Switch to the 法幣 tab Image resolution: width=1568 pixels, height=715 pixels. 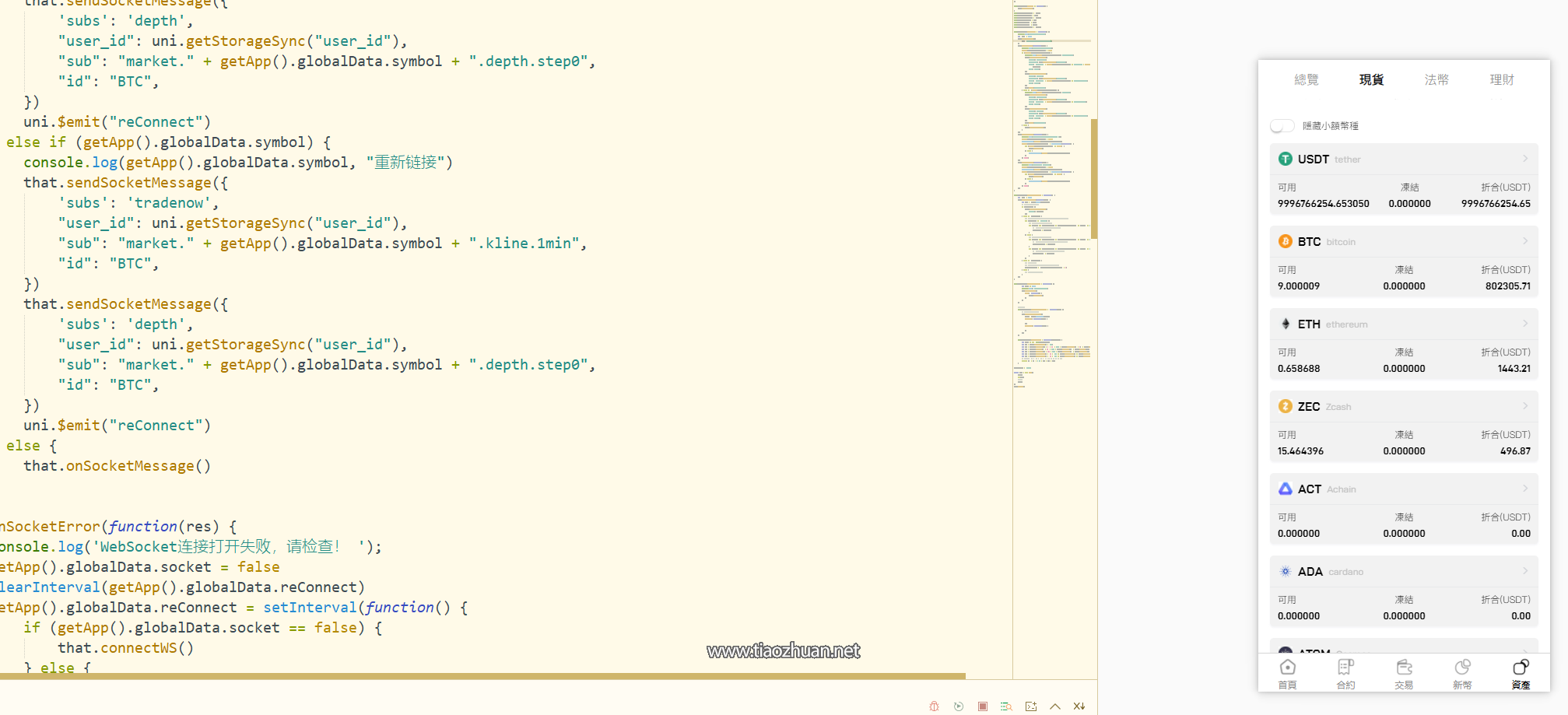pyautogui.click(x=1436, y=79)
